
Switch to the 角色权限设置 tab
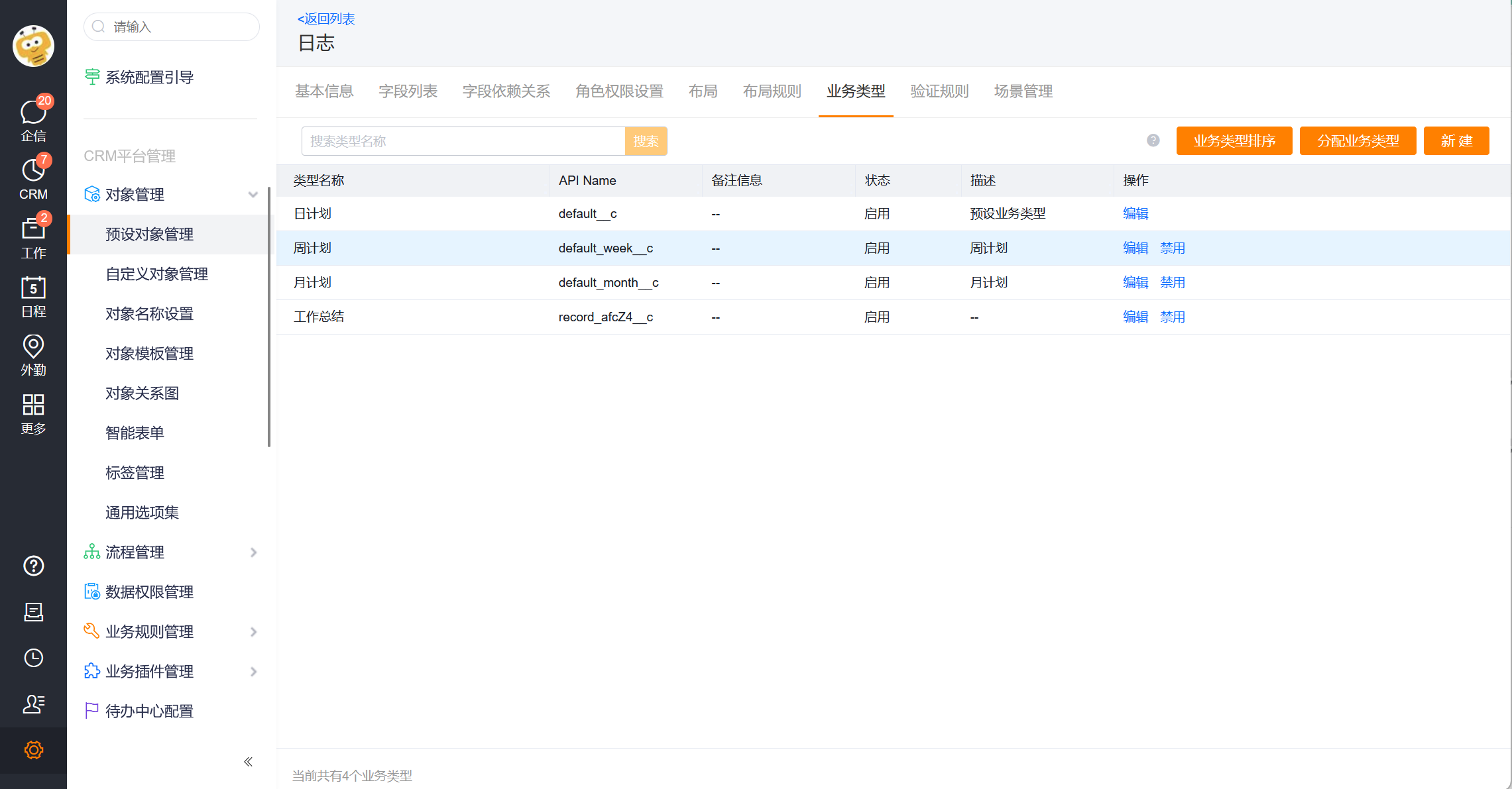[619, 91]
